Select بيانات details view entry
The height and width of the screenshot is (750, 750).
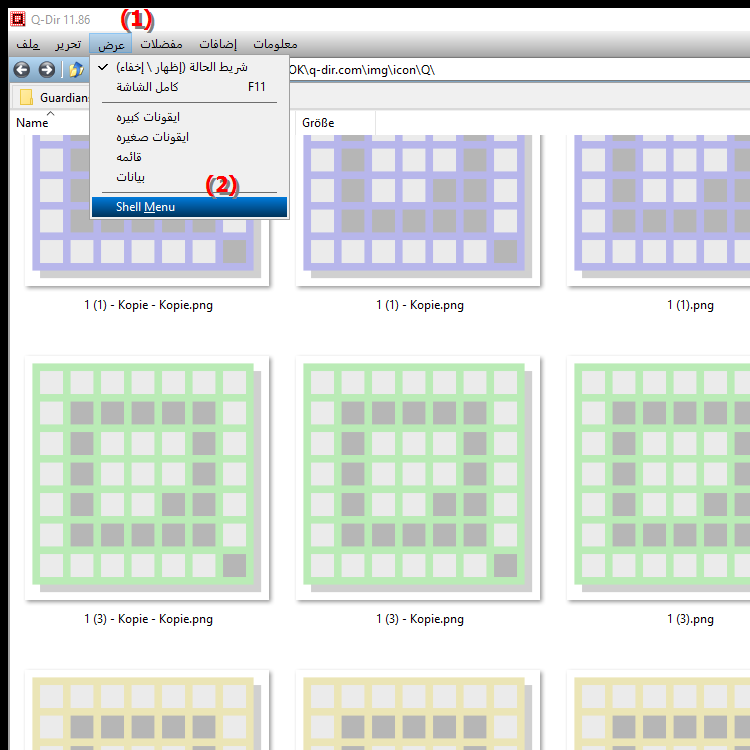pyautogui.click(x=189, y=177)
